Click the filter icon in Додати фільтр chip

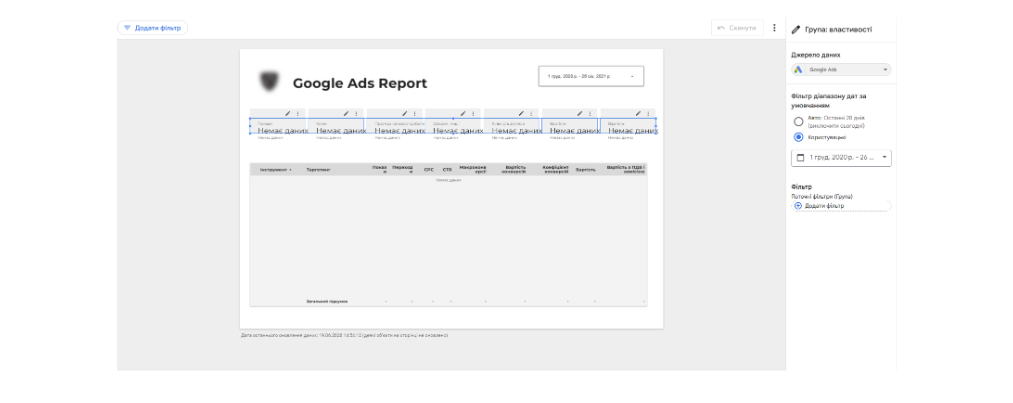127,28
